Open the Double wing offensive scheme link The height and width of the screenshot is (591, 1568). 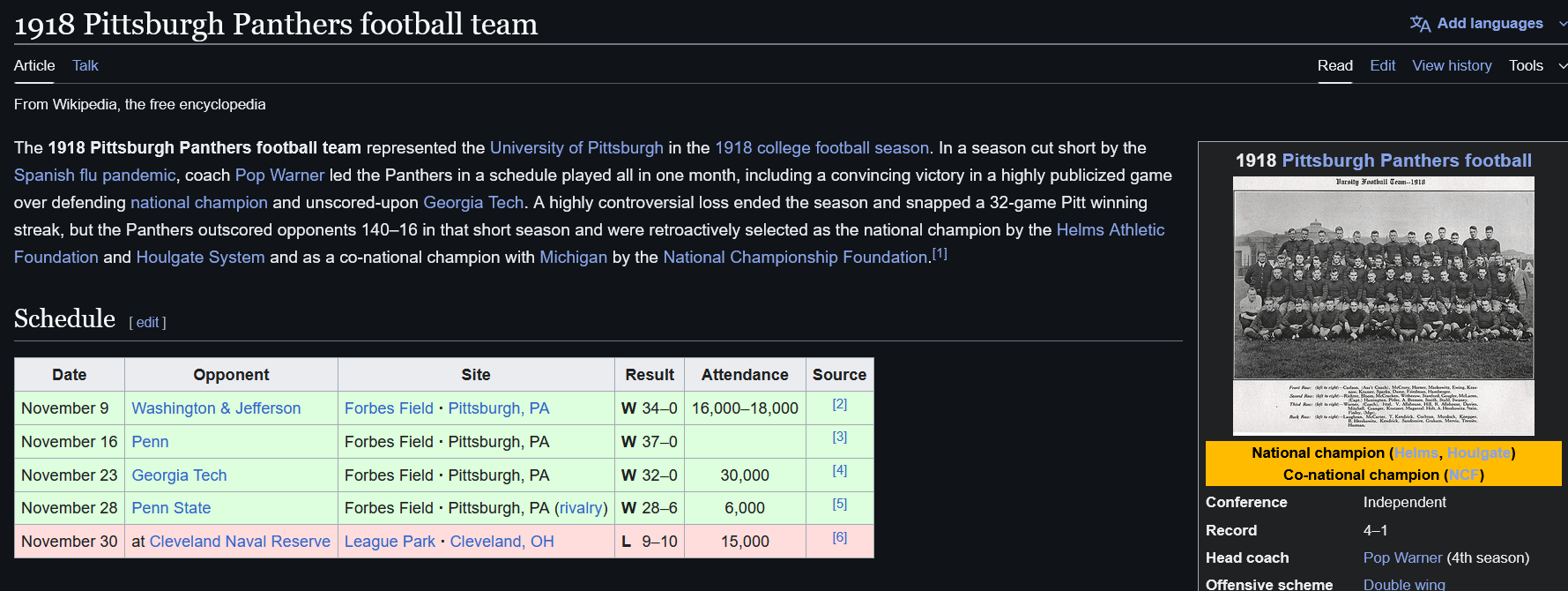click(x=1404, y=584)
